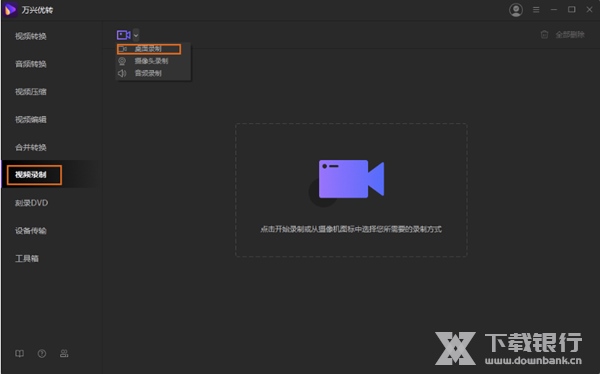600x374 pixels.
Task: Open the community people icon at bottom
Action: (64, 353)
